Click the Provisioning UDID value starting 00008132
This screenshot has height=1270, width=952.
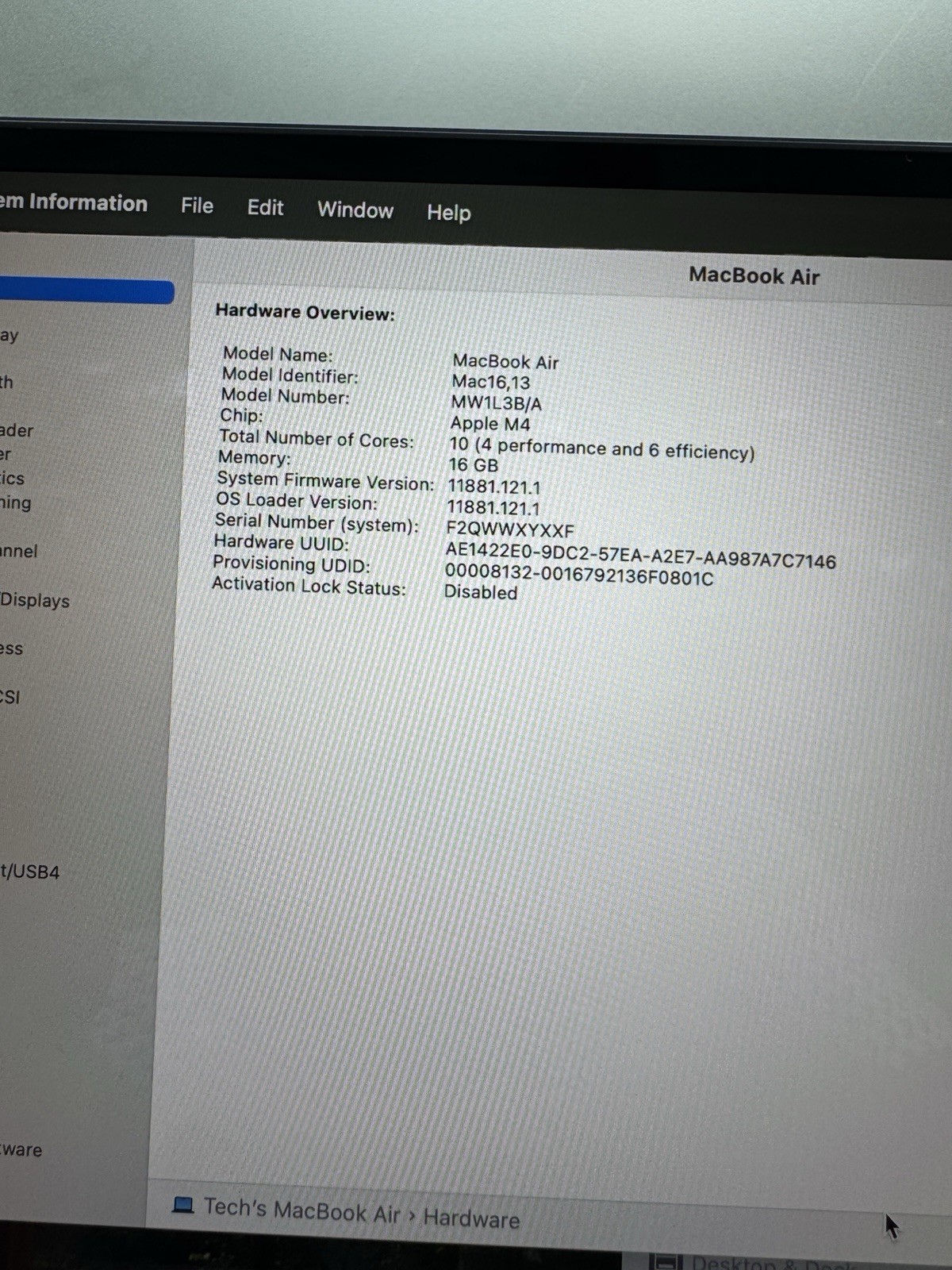pos(579,575)
